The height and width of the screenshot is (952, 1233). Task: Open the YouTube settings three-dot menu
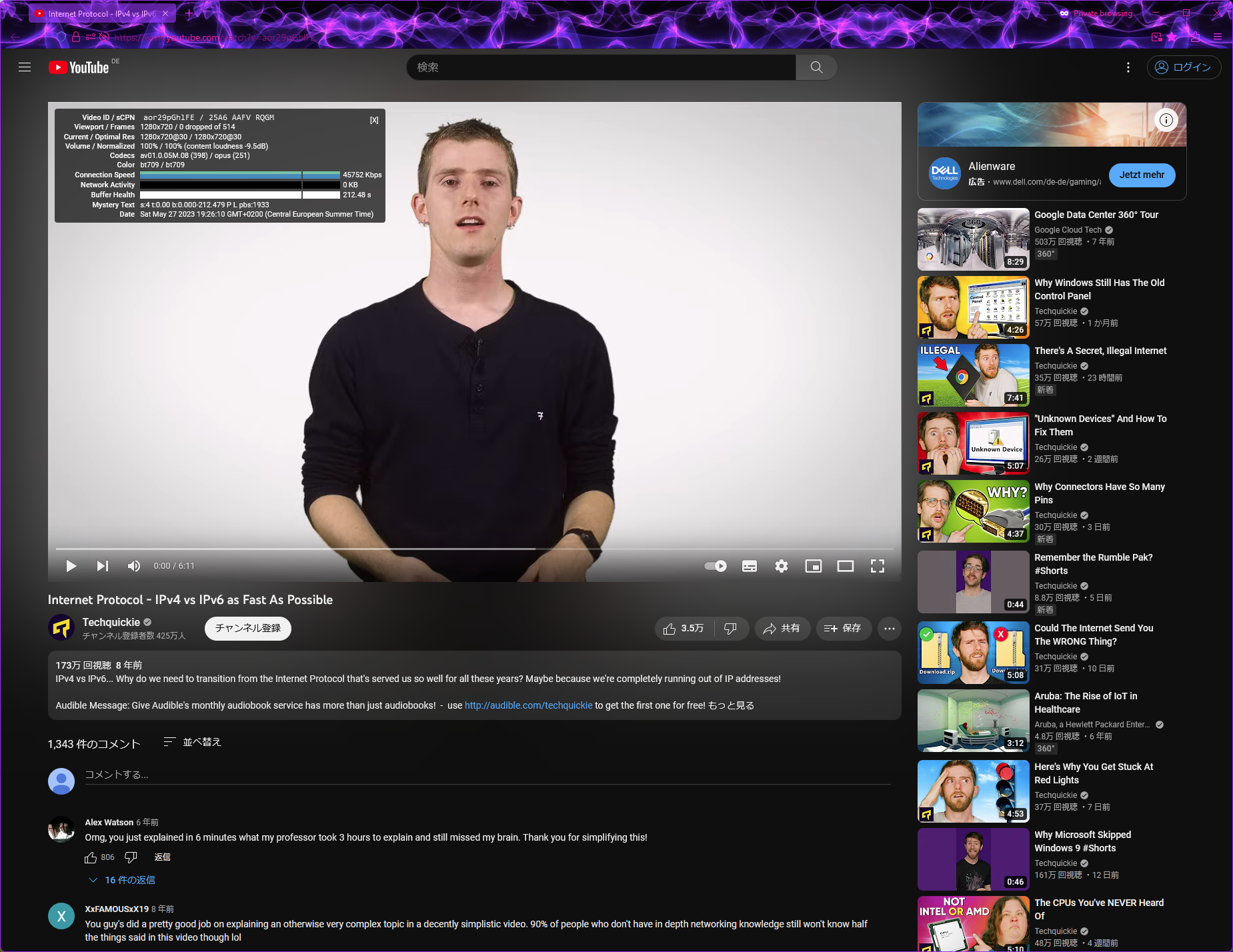tap(1128, 67)
